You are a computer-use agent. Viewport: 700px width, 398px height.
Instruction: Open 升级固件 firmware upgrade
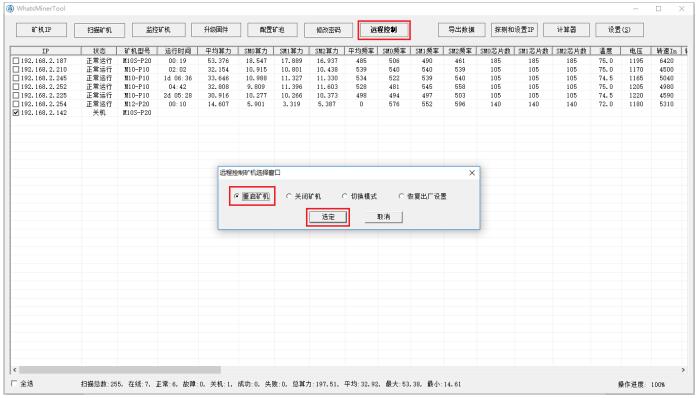tap(216, 30)
